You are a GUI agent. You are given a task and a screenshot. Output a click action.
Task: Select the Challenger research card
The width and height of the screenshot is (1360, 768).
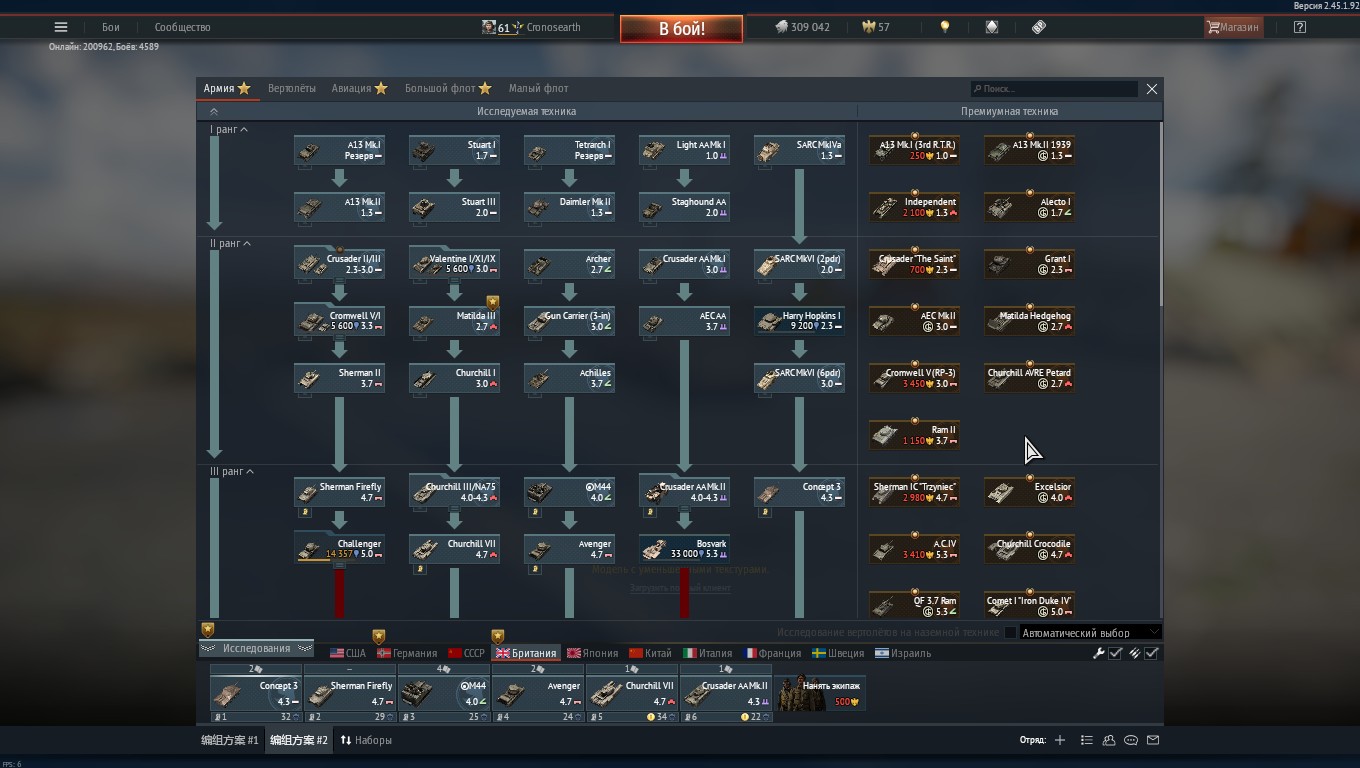pos(339,549)
